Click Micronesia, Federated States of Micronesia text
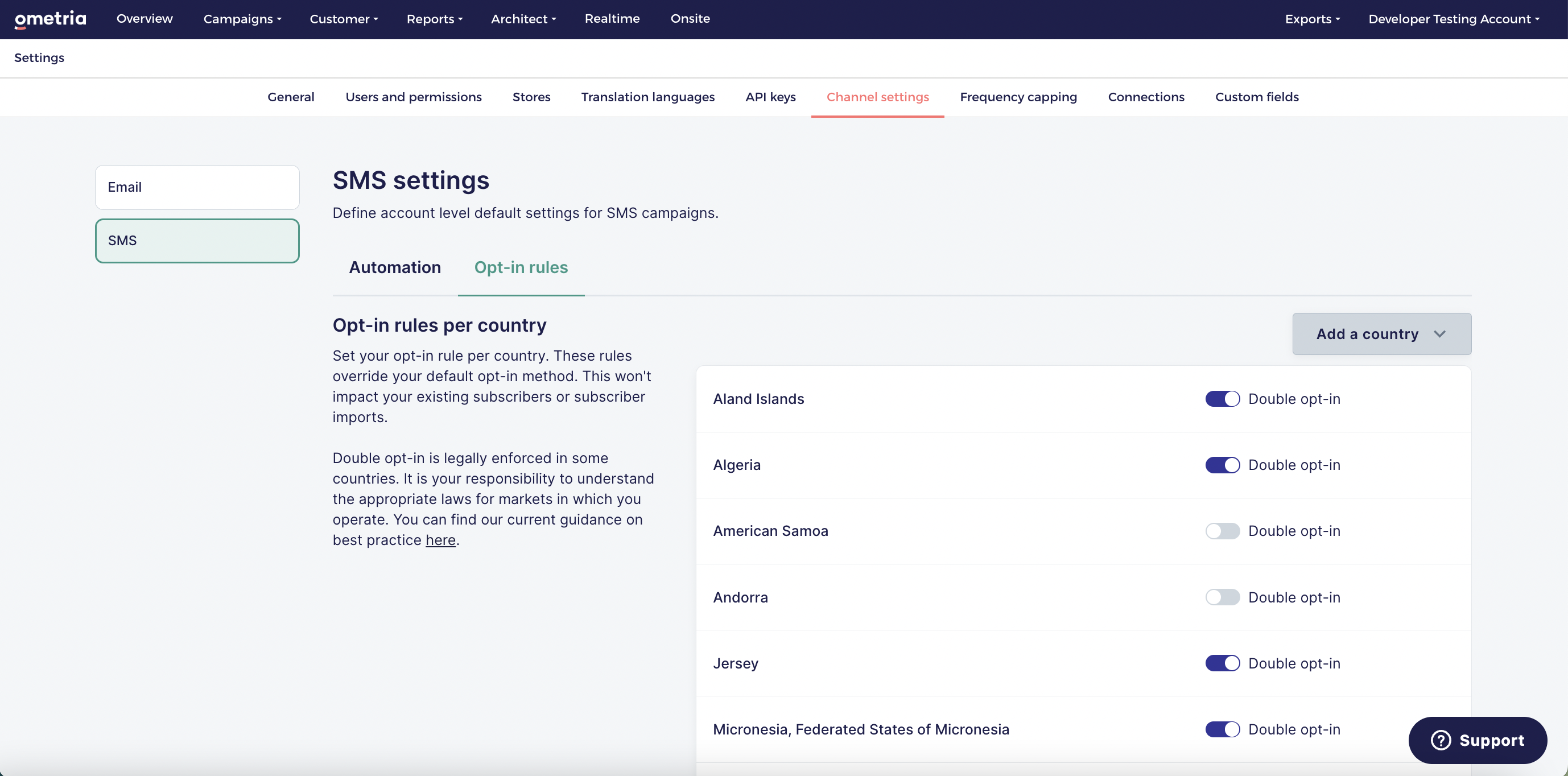The width and height of the screenshot is (1568, 776). (861, 729)
